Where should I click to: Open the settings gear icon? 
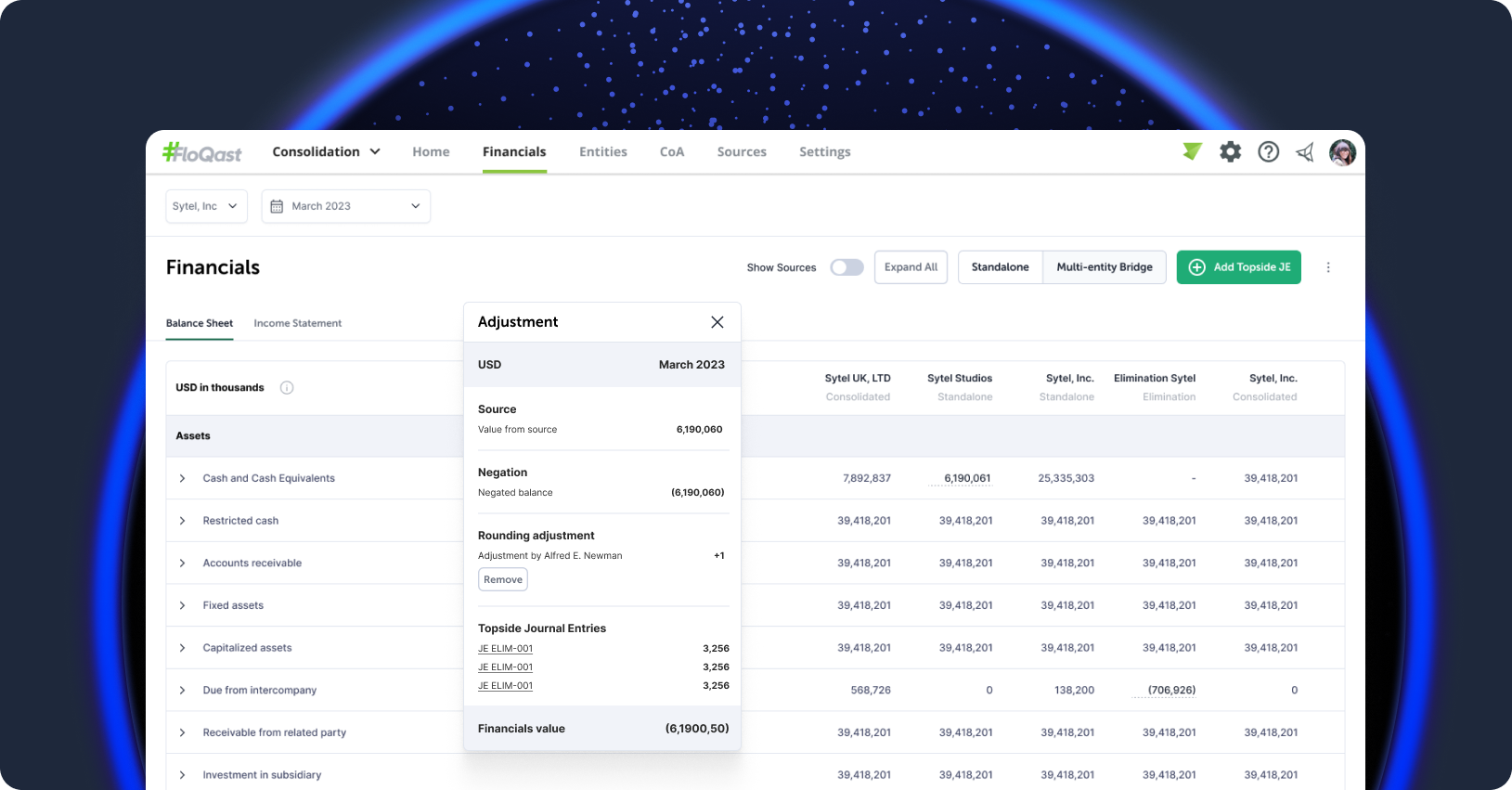(x=1231, y=151)
